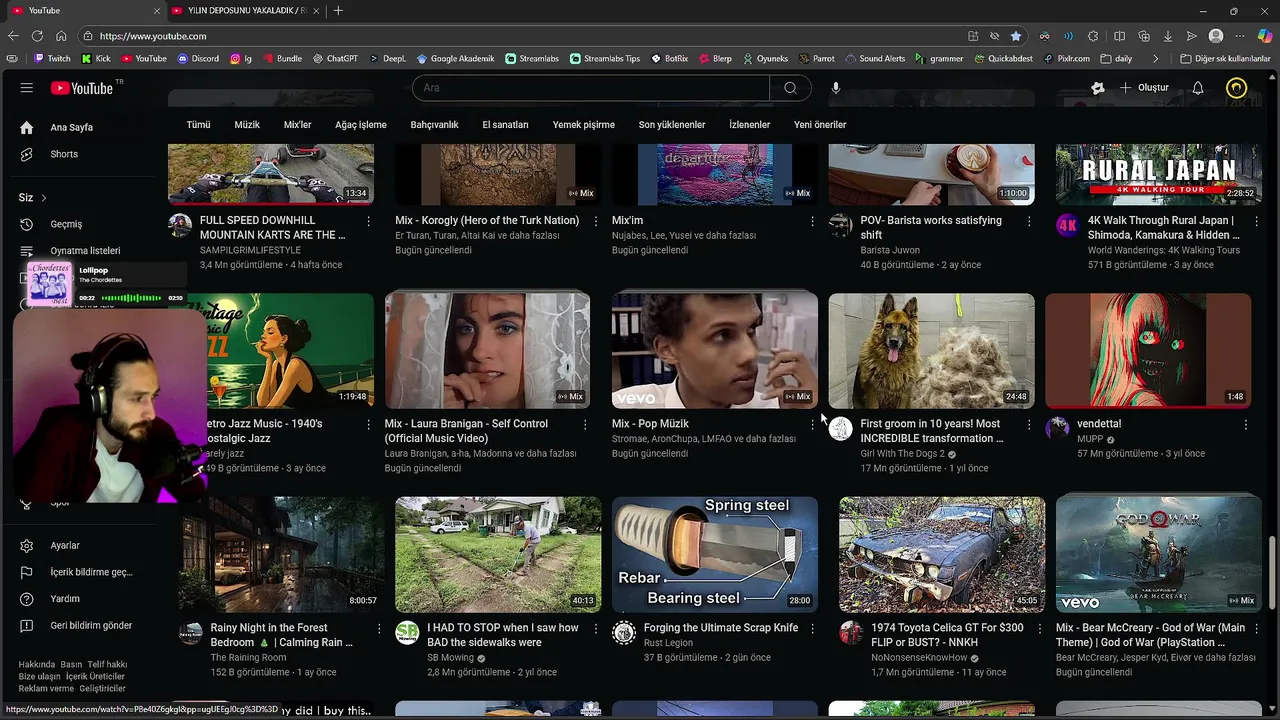
Task: Click the YouTube logo
Action: point(82,88)
